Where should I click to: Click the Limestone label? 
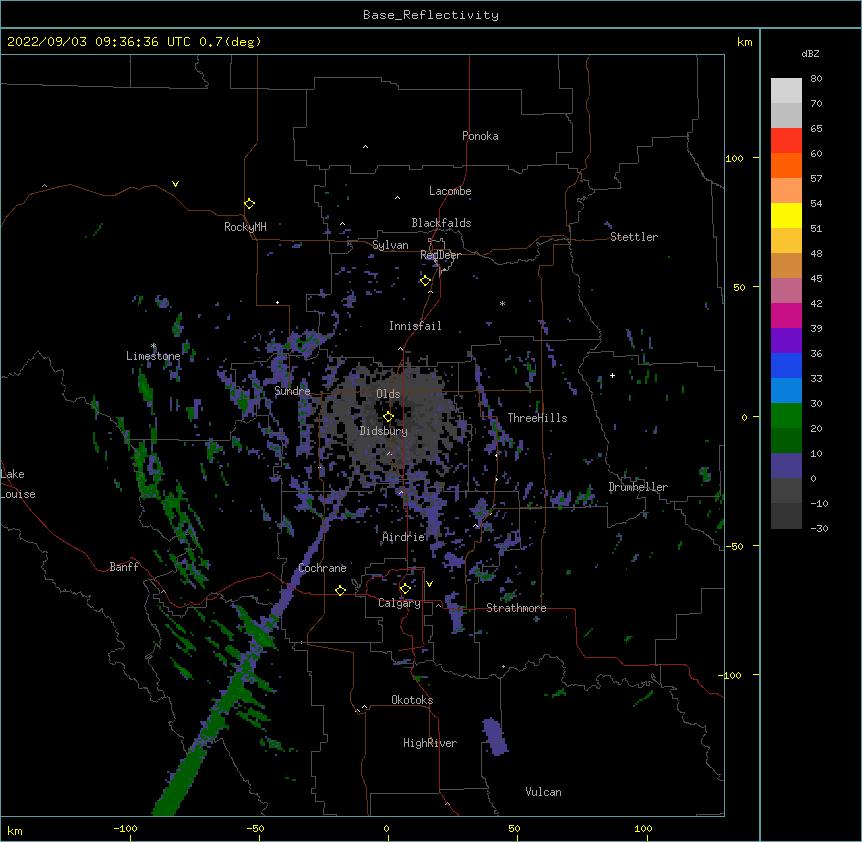pos(153,356)
